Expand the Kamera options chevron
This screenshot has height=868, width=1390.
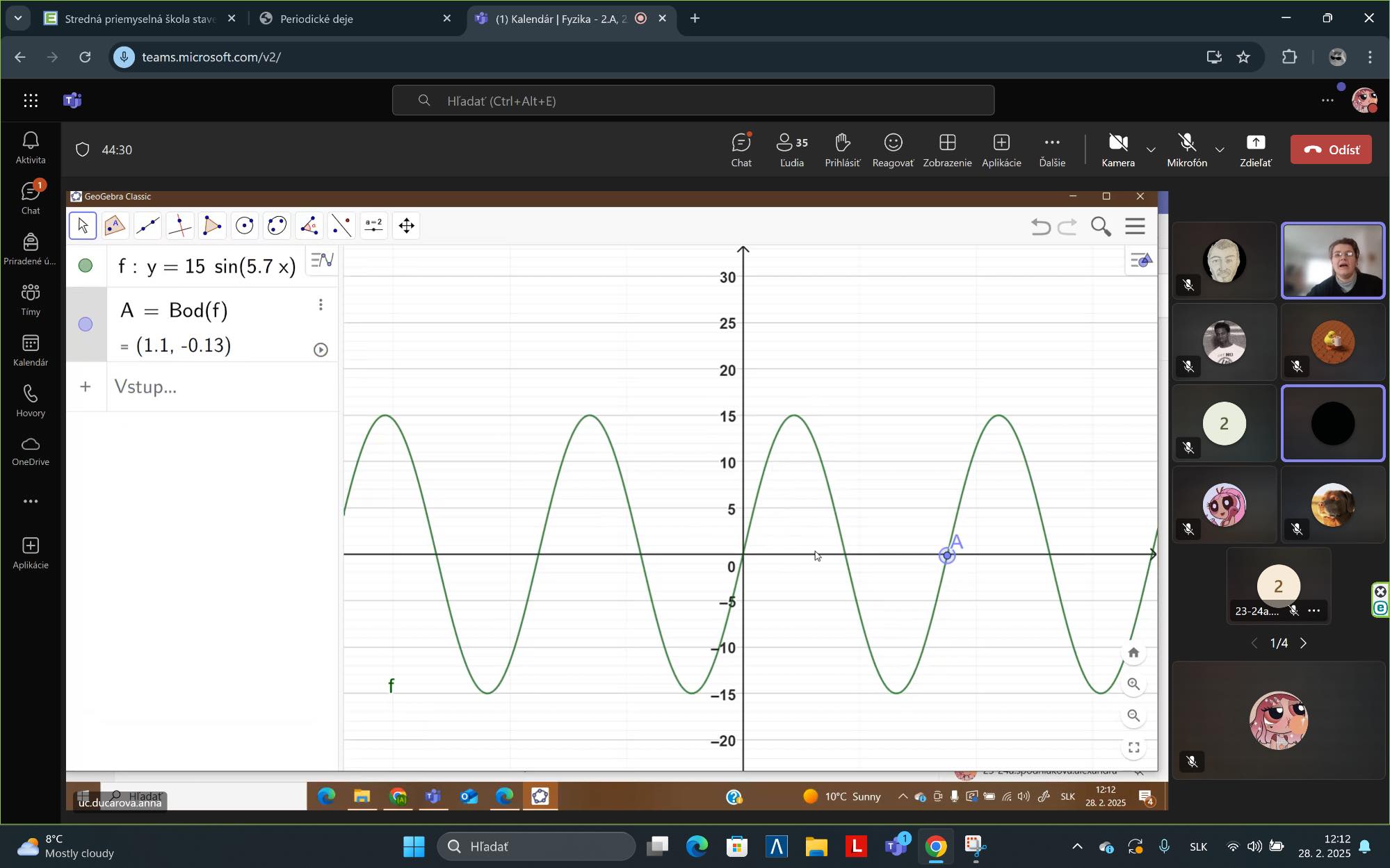[x=1151, y=150]
